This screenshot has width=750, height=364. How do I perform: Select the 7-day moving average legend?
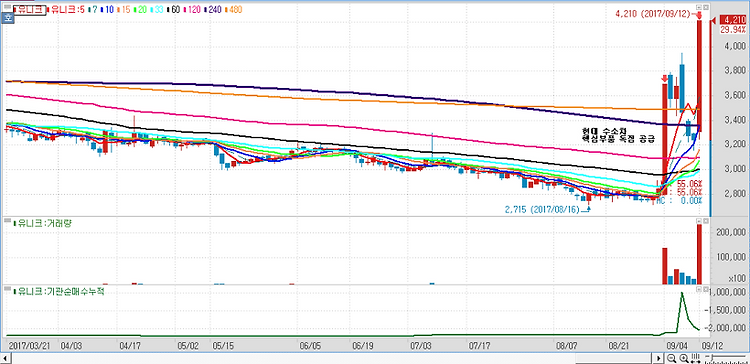pyautogui.click(x=93, y=10)
